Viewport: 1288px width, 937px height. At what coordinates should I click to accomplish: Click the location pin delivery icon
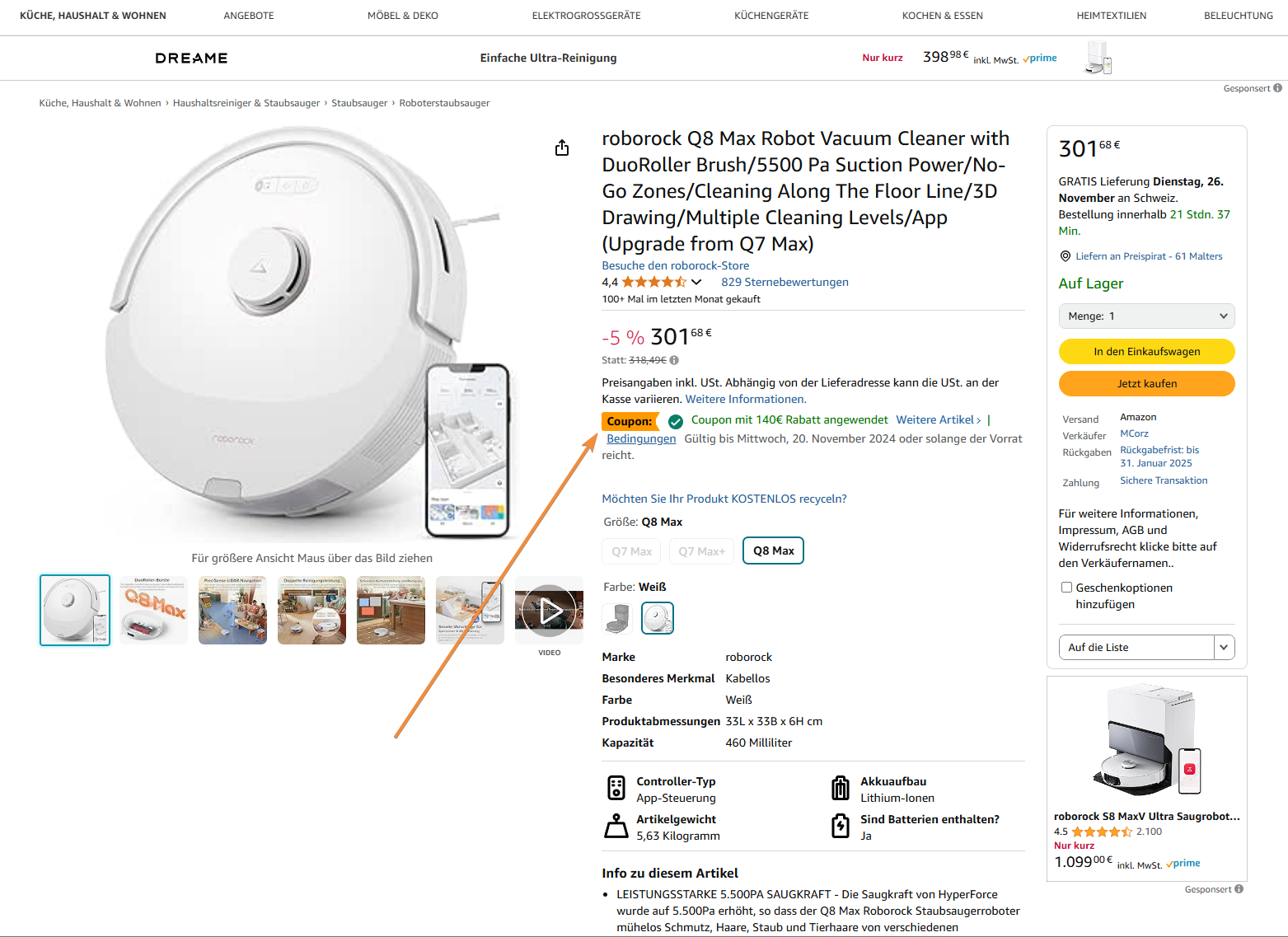(1065, 256)
